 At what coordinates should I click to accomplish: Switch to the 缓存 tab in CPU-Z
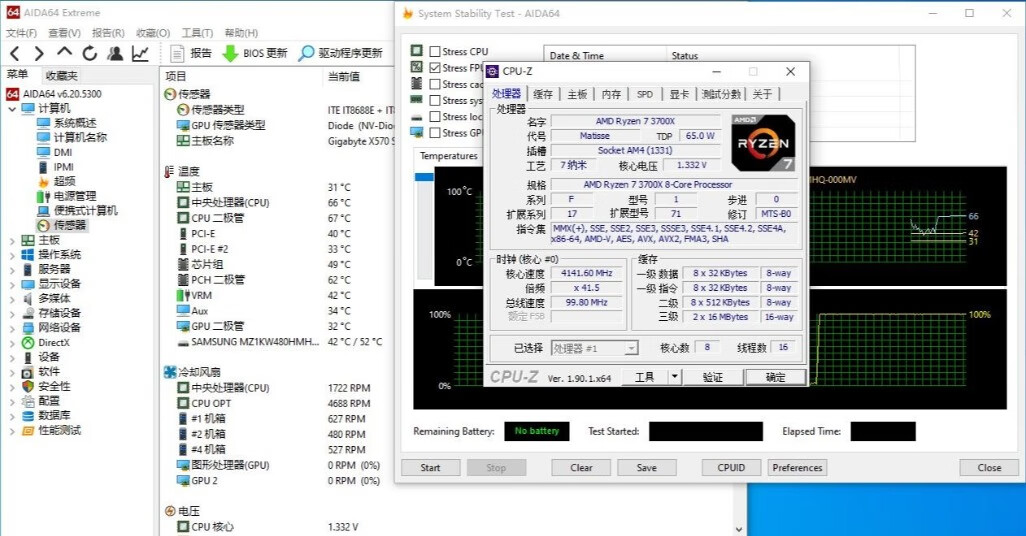coord(543,94)
